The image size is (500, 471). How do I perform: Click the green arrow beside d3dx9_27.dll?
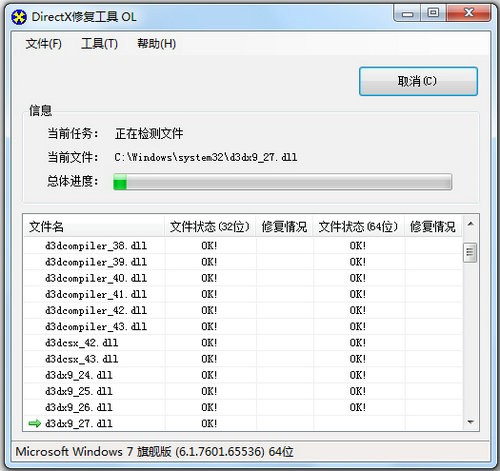[34, 423]
